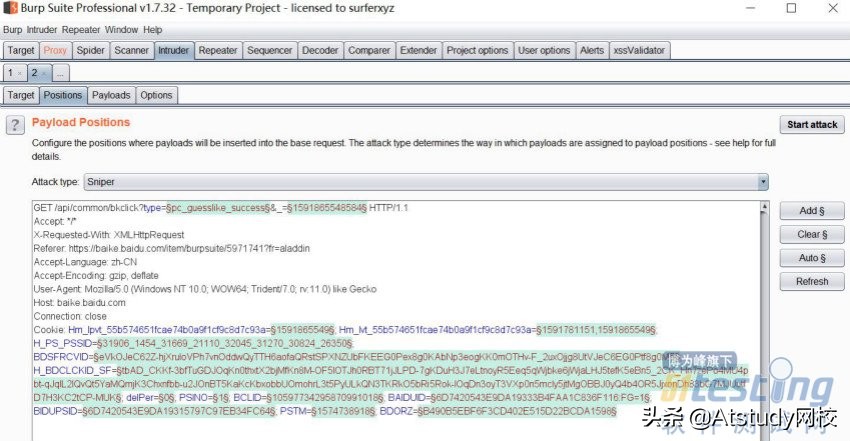Close Intruder attack tab 2
The image size is (850, 441).
(44, 73)
